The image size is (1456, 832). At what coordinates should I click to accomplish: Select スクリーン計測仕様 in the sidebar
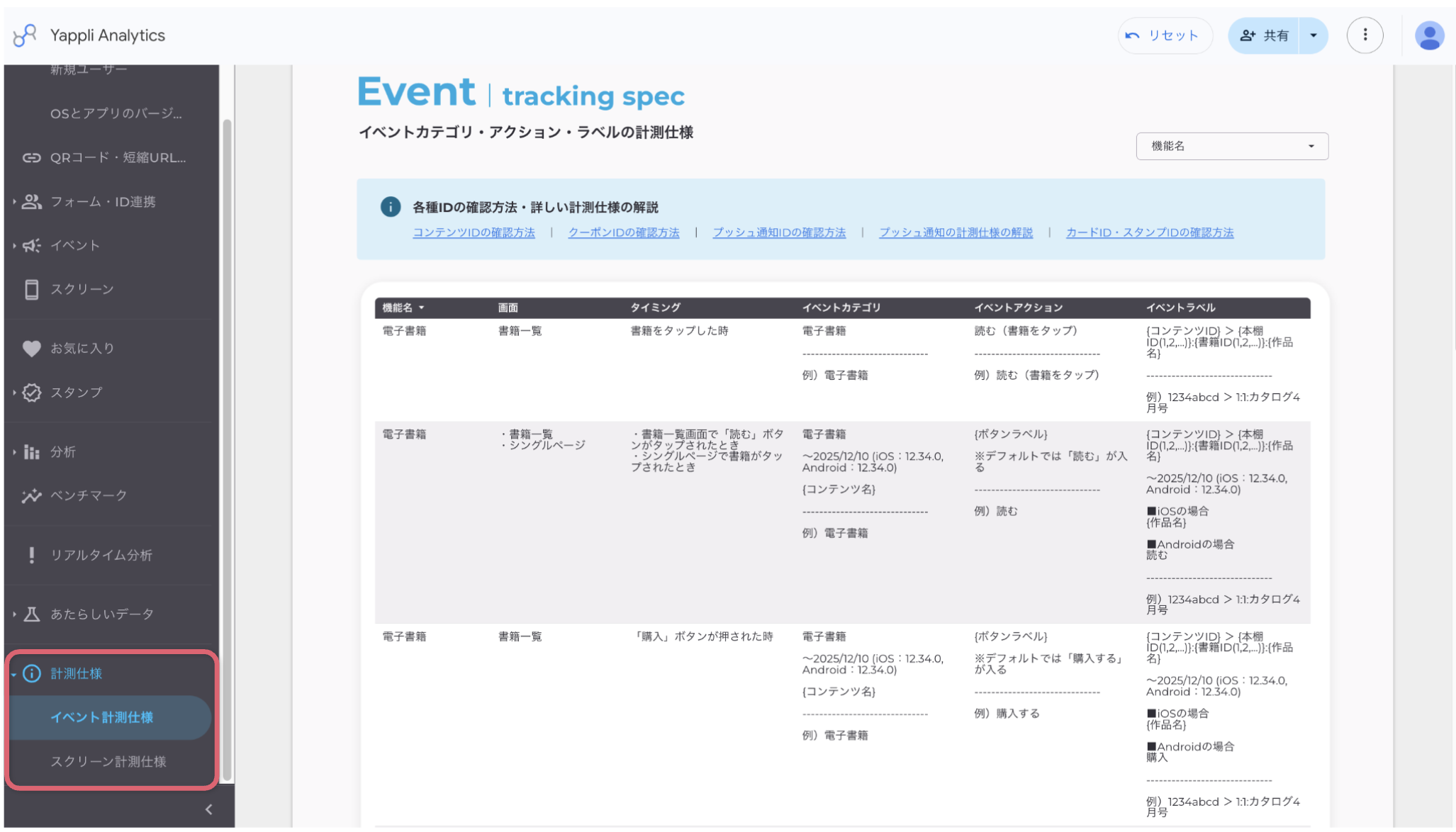(109, 761)
